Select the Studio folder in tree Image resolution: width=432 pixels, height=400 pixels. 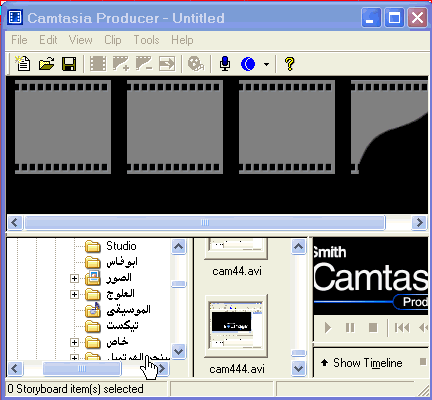121,246
